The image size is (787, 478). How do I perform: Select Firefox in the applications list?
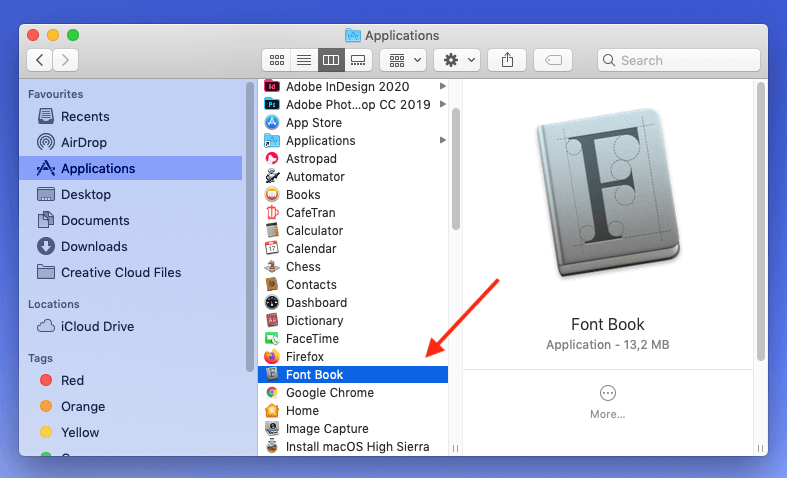[x=304, y=357]
